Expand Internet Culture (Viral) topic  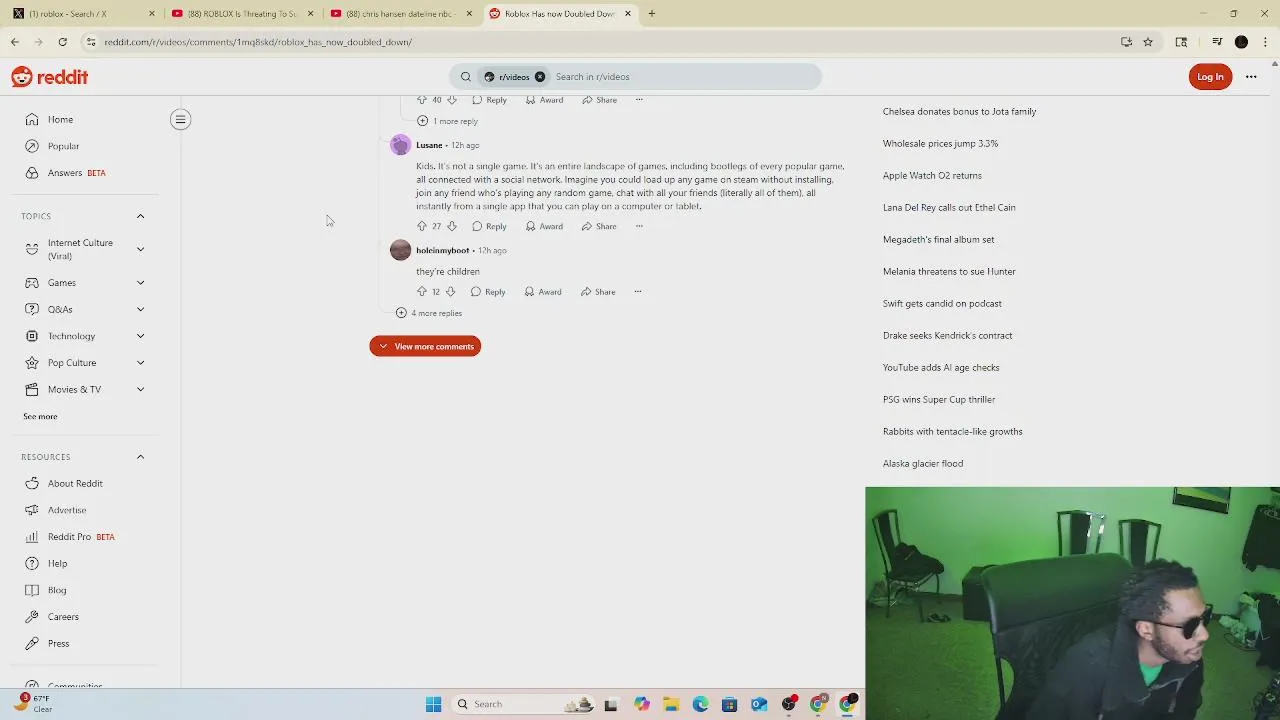(140, 249)
